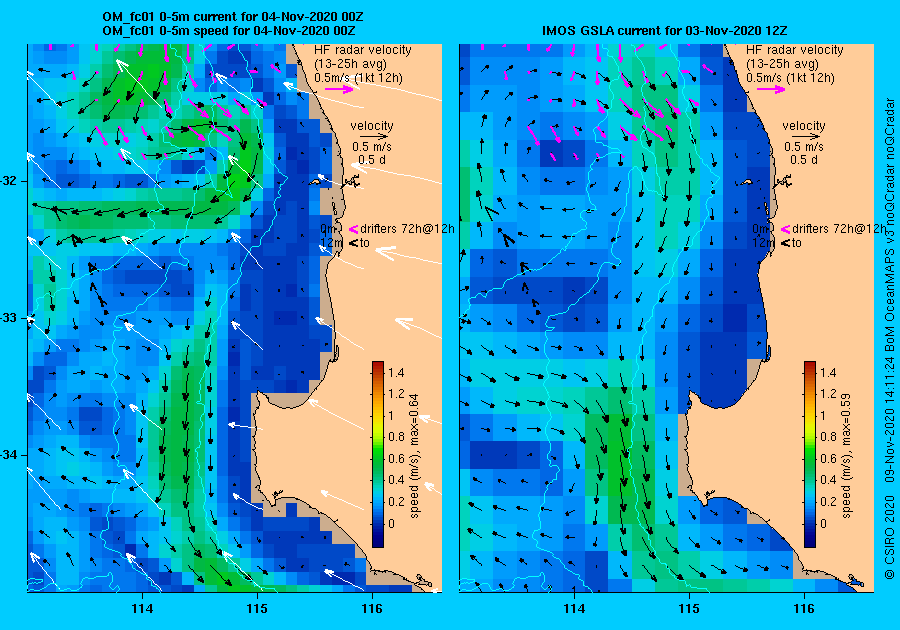
Task: Click 'drifters 72h@12h' text in the right map
Action: (x=839, y=229)
